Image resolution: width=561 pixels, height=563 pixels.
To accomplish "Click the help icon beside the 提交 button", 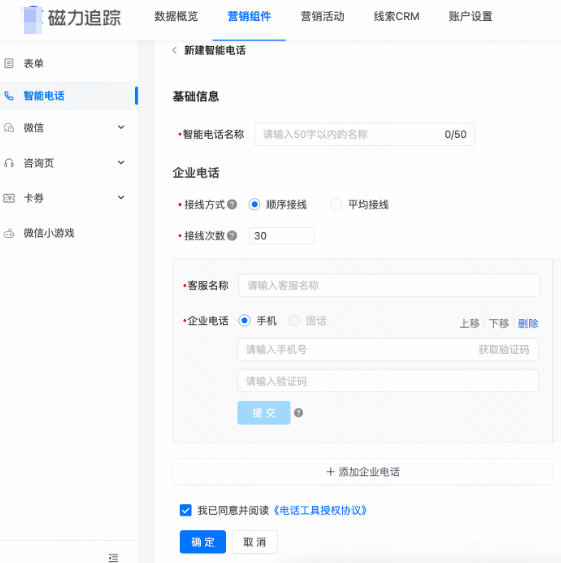I will (298, 413).
